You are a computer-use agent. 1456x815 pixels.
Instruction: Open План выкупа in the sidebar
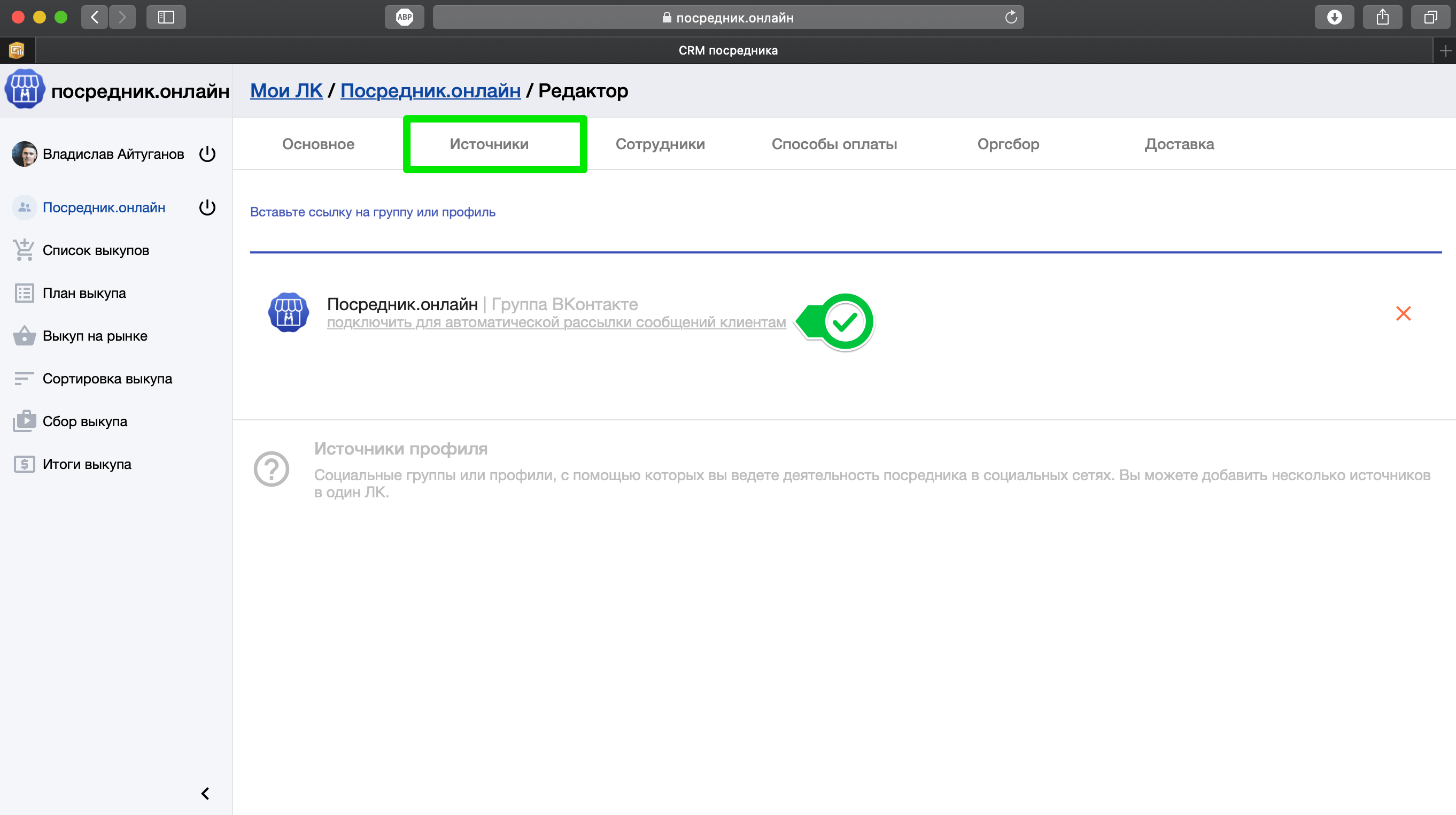click(x=84, y=293)
